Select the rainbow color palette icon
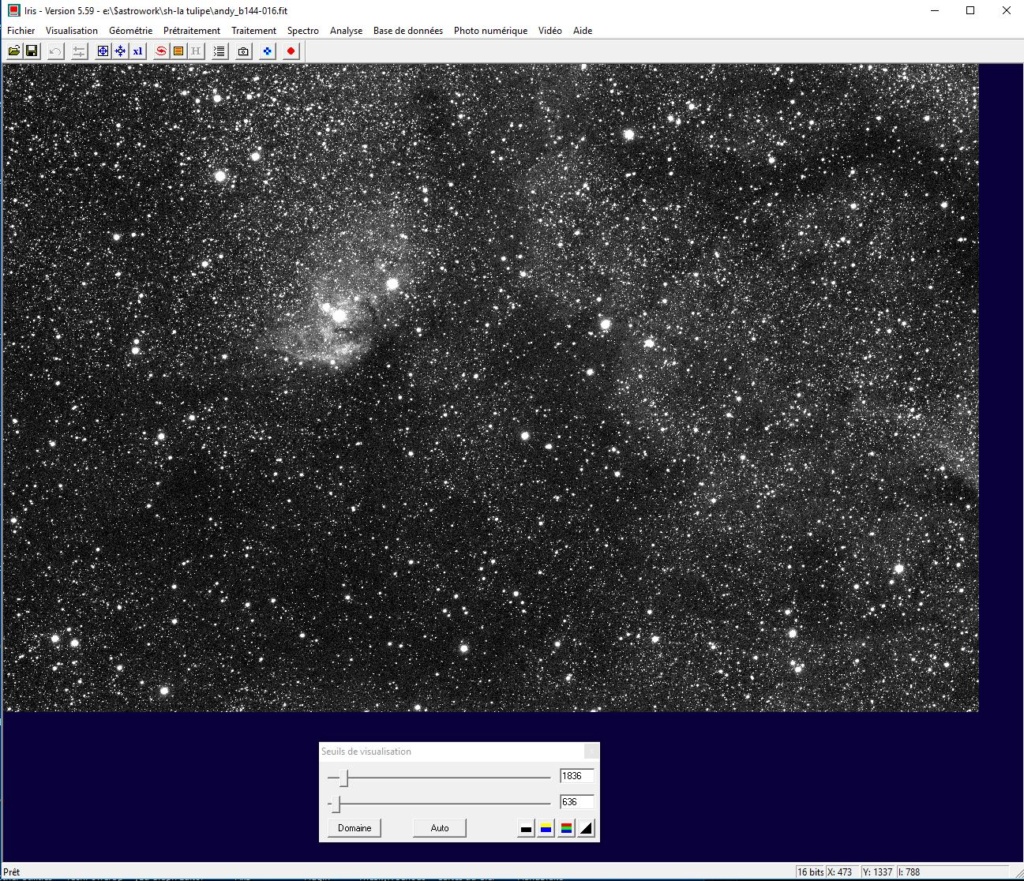Viewport: 1024px width, 881px height. 566,829
